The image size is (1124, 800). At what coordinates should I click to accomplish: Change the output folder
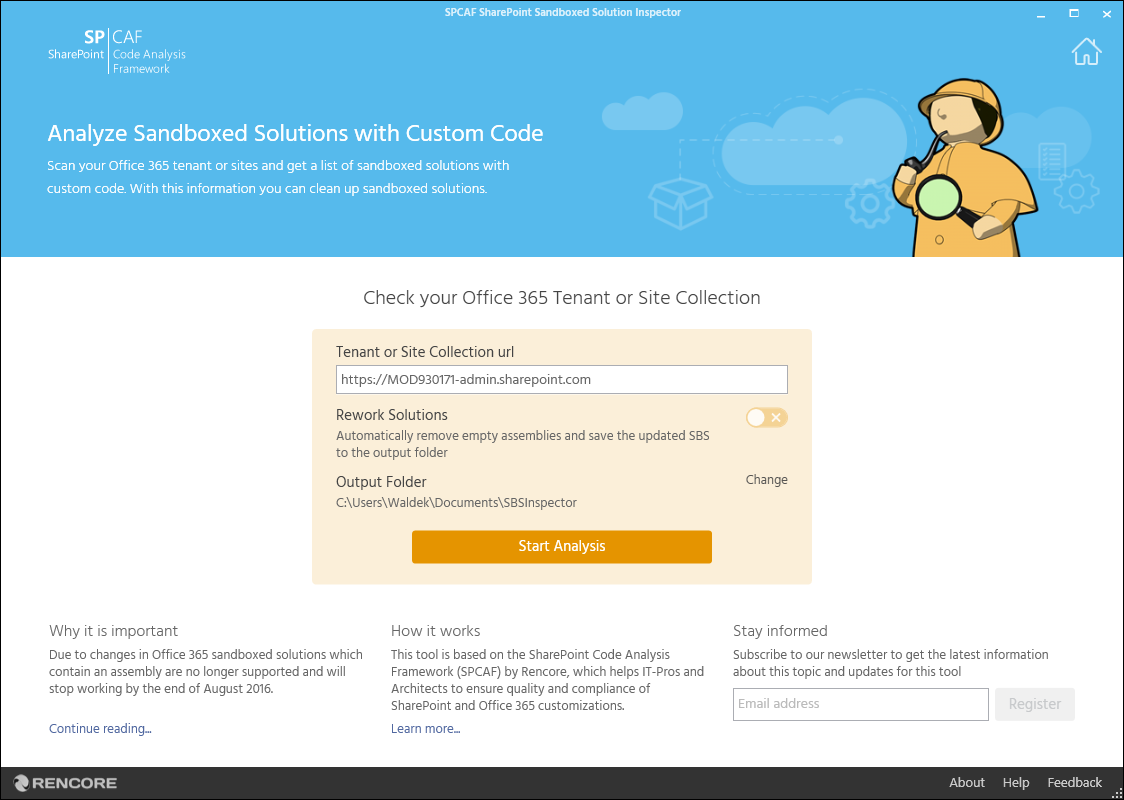766,480
